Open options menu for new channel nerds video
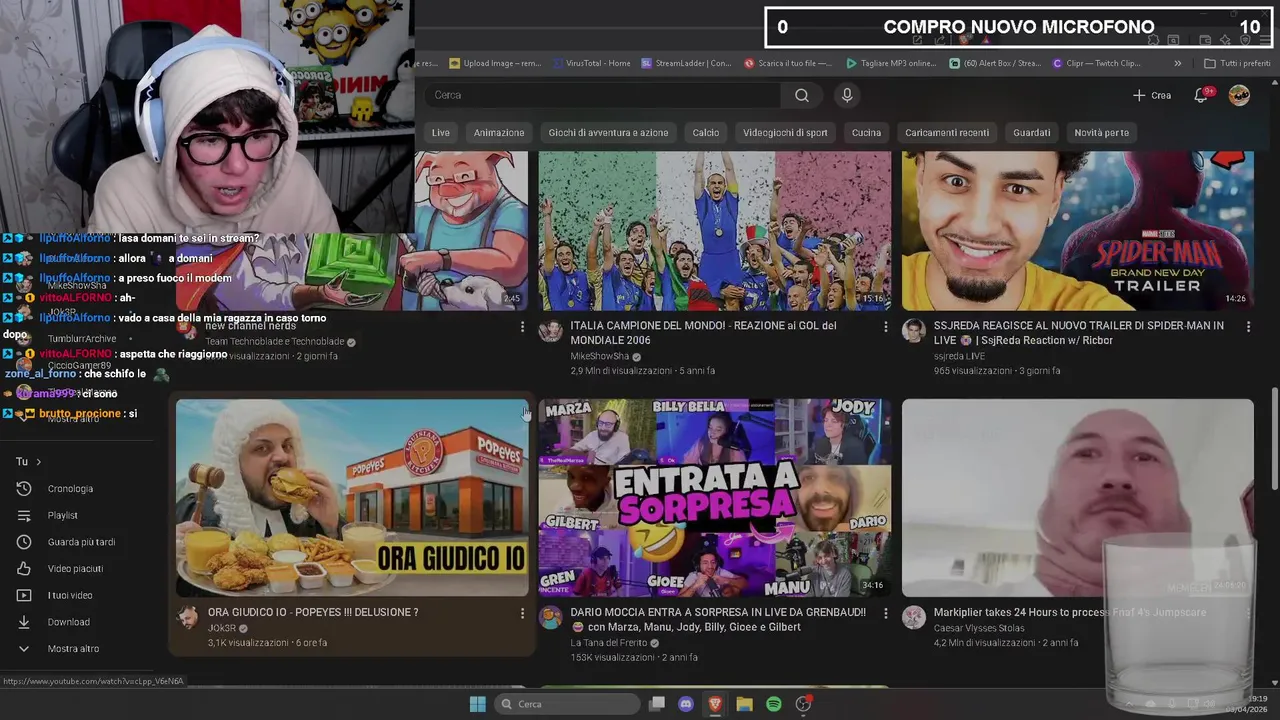The height and width of the screenshot is (720, 1280). coord(522,327)
